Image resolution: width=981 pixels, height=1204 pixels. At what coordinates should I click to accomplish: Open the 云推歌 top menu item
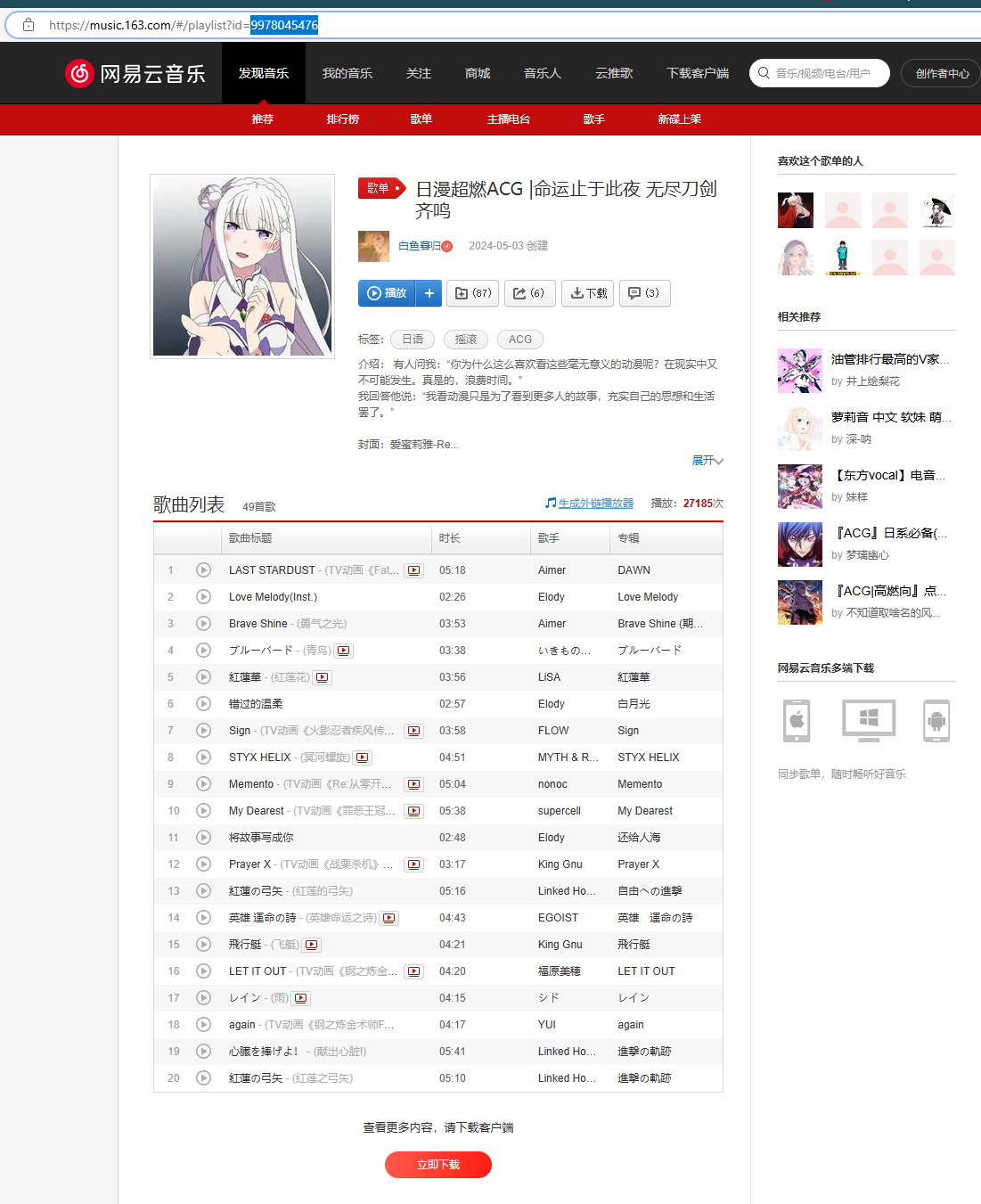(614, 73)
